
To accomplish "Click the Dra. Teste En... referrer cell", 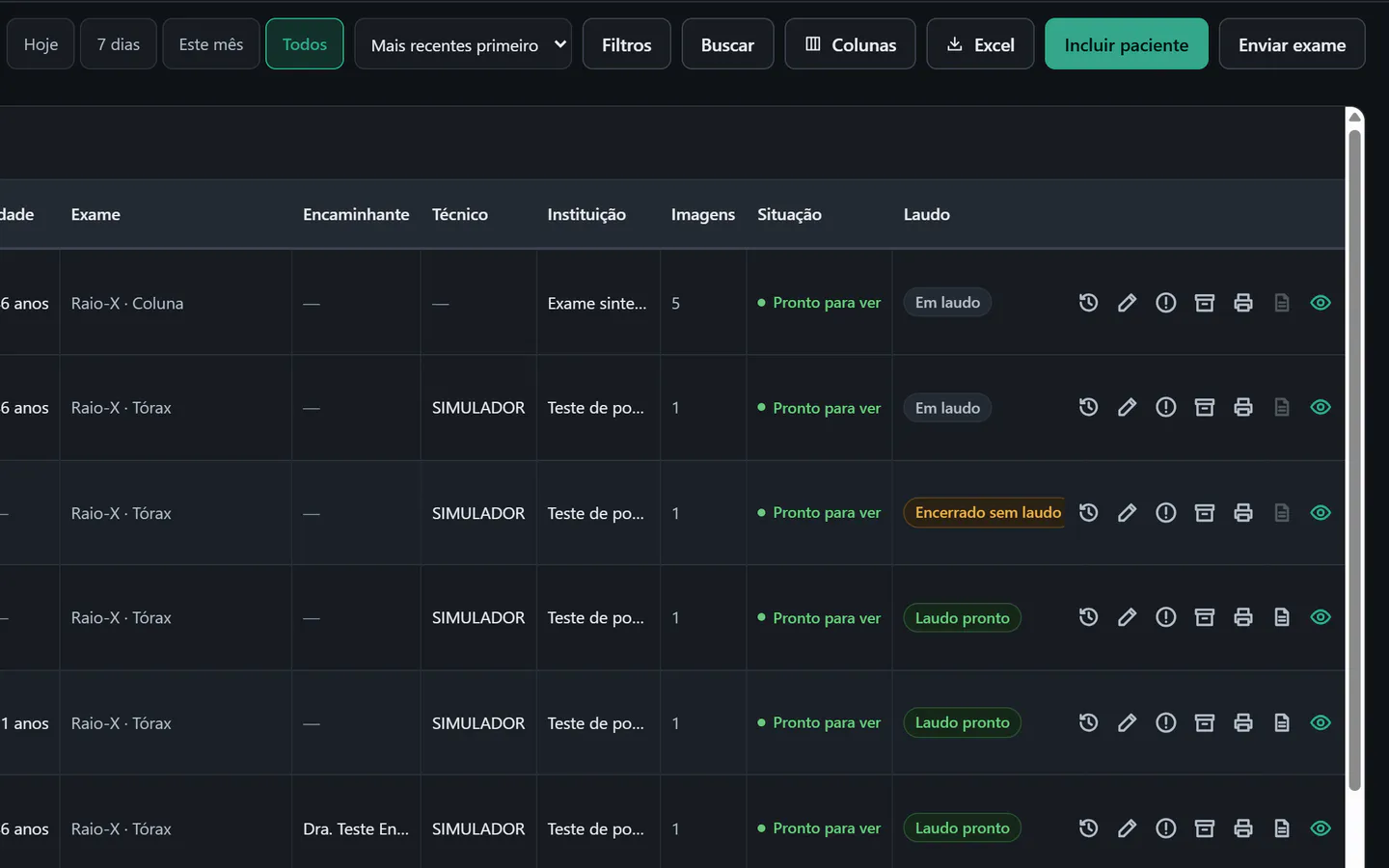I will pos(356,828).
